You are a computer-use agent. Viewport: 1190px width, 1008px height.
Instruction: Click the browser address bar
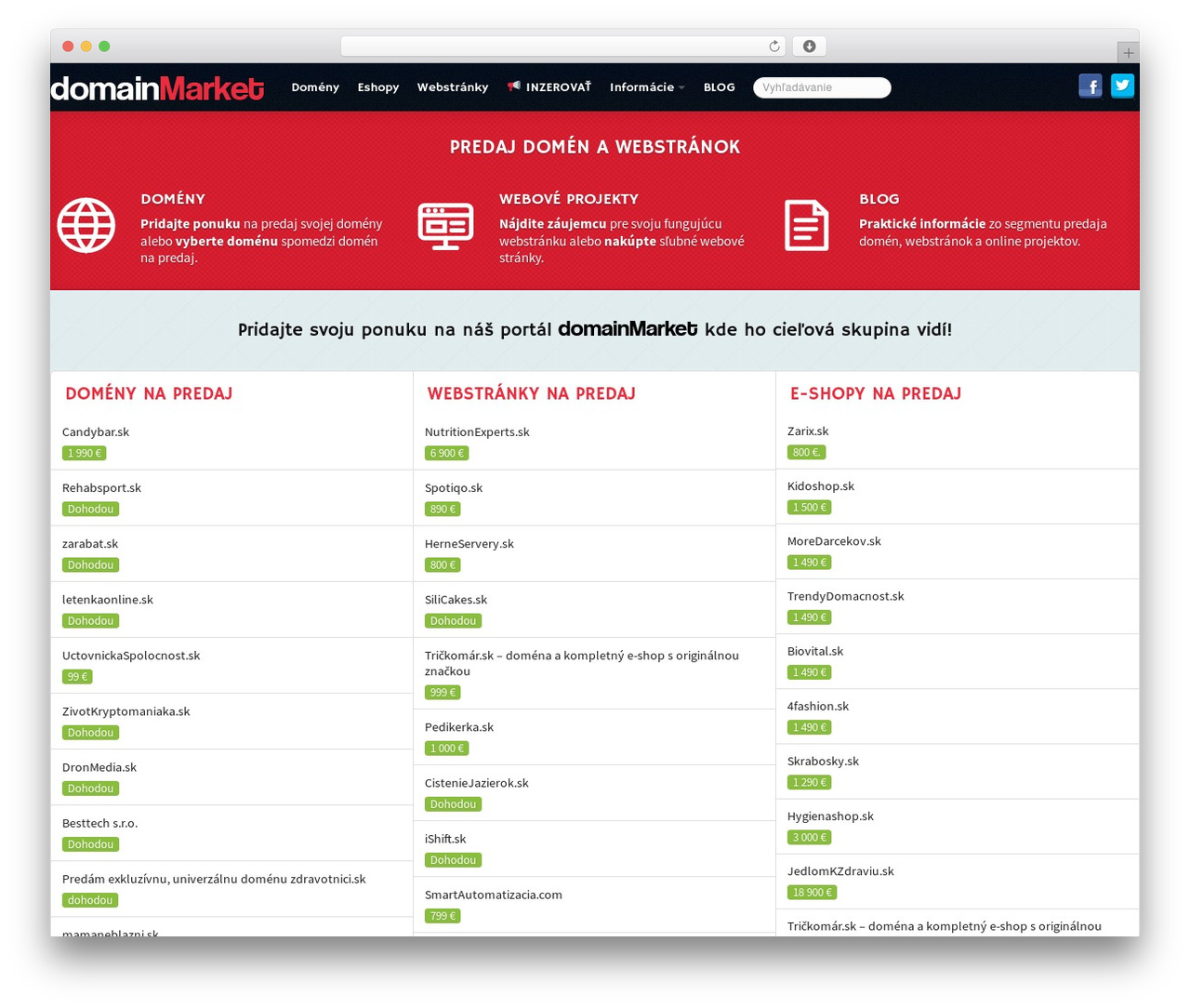562,46
